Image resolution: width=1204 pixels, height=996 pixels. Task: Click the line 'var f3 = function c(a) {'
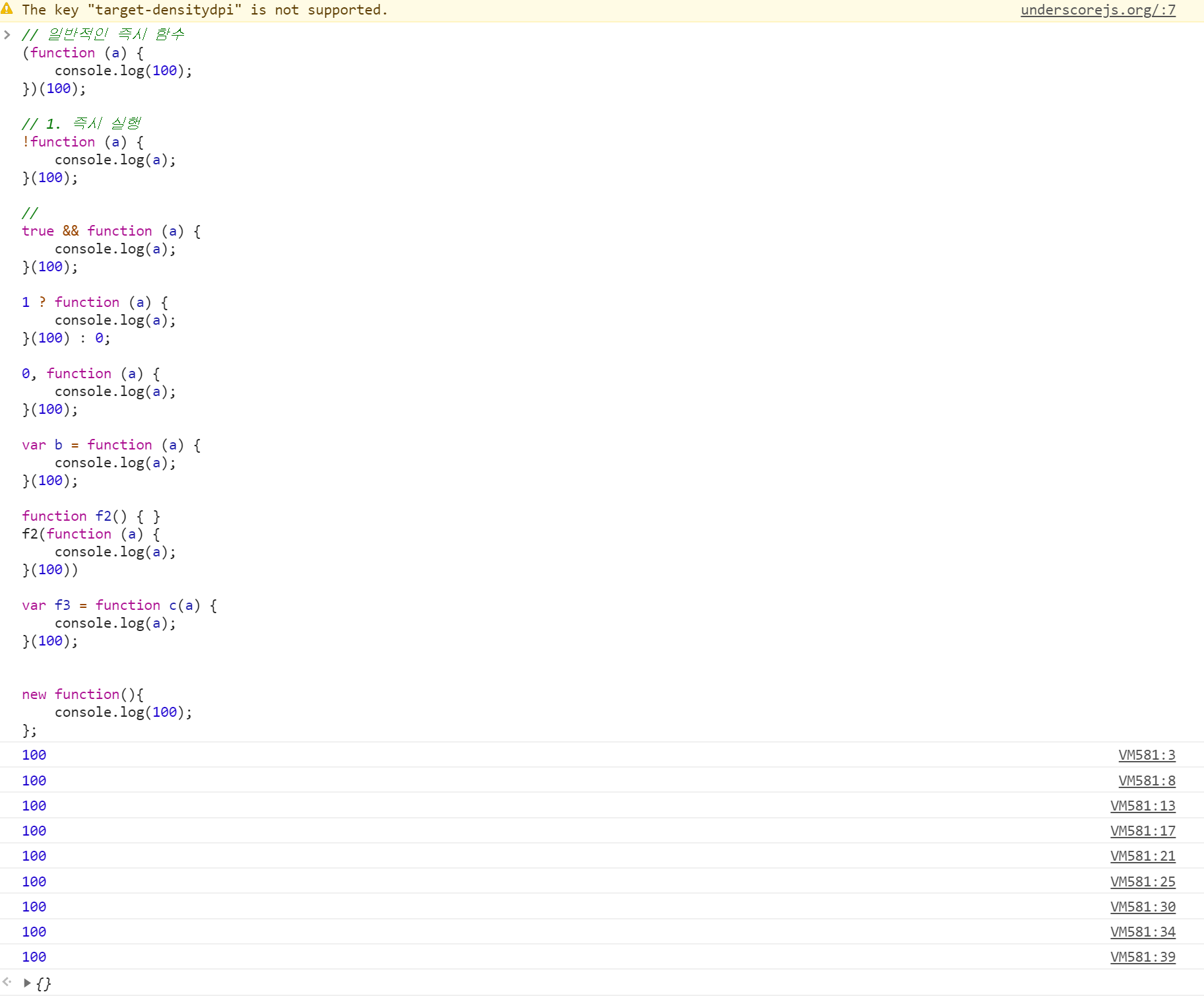pos(119,605)
